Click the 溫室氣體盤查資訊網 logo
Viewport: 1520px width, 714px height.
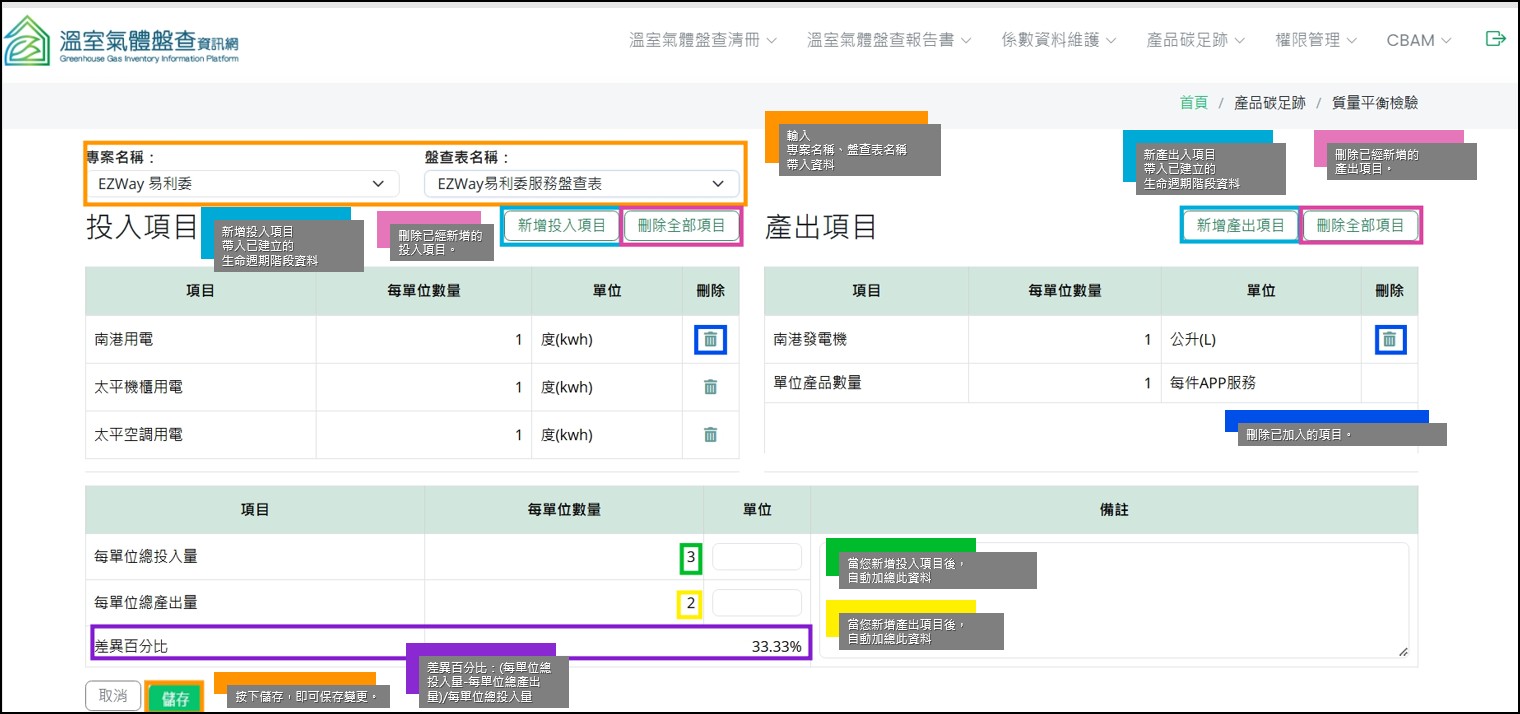click(121, 41)
